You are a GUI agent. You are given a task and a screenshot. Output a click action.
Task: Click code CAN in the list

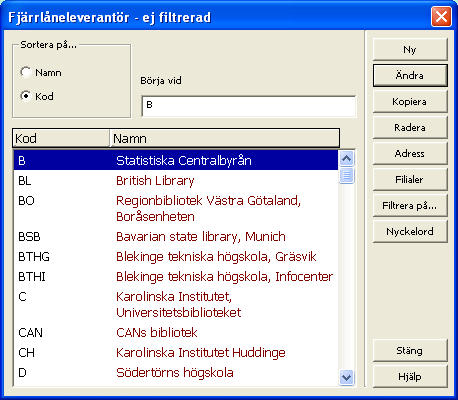[30, 333]
